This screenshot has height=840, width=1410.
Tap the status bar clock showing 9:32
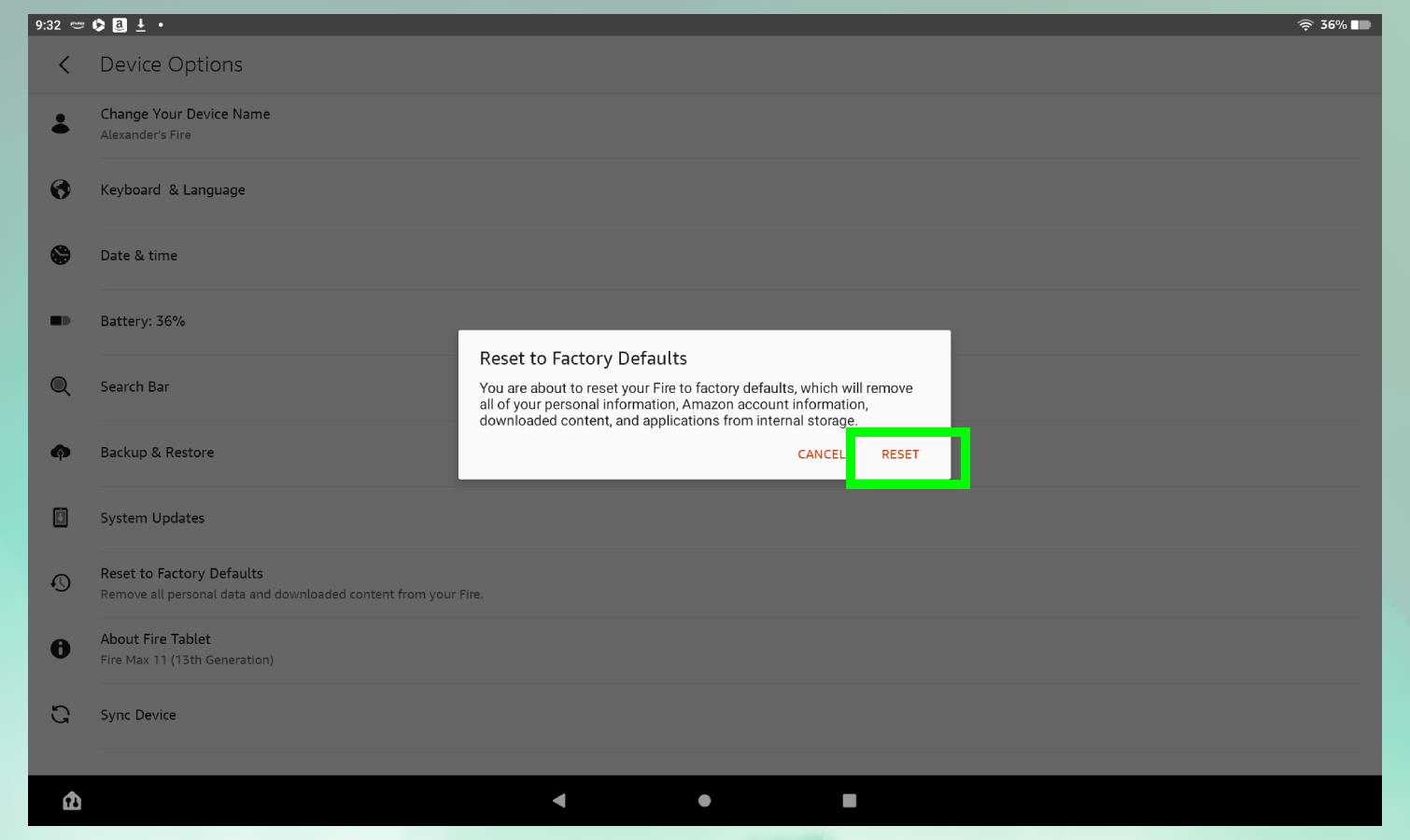click(48, 25)
